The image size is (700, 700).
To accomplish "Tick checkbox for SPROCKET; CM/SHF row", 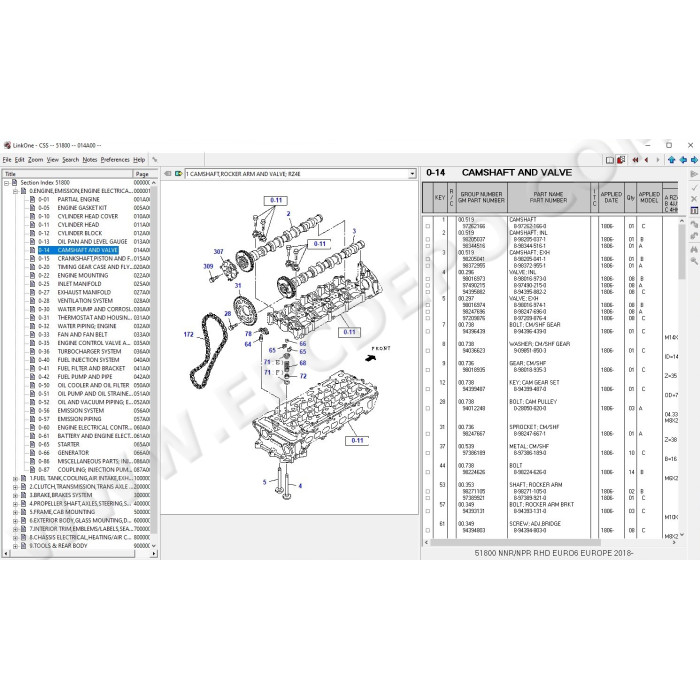I will click(x=428, y=434).
